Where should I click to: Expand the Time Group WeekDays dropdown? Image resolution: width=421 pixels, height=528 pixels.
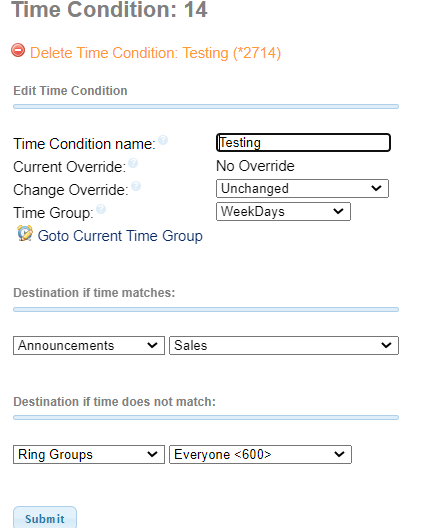pyautogui.click(x=283, y=211)
